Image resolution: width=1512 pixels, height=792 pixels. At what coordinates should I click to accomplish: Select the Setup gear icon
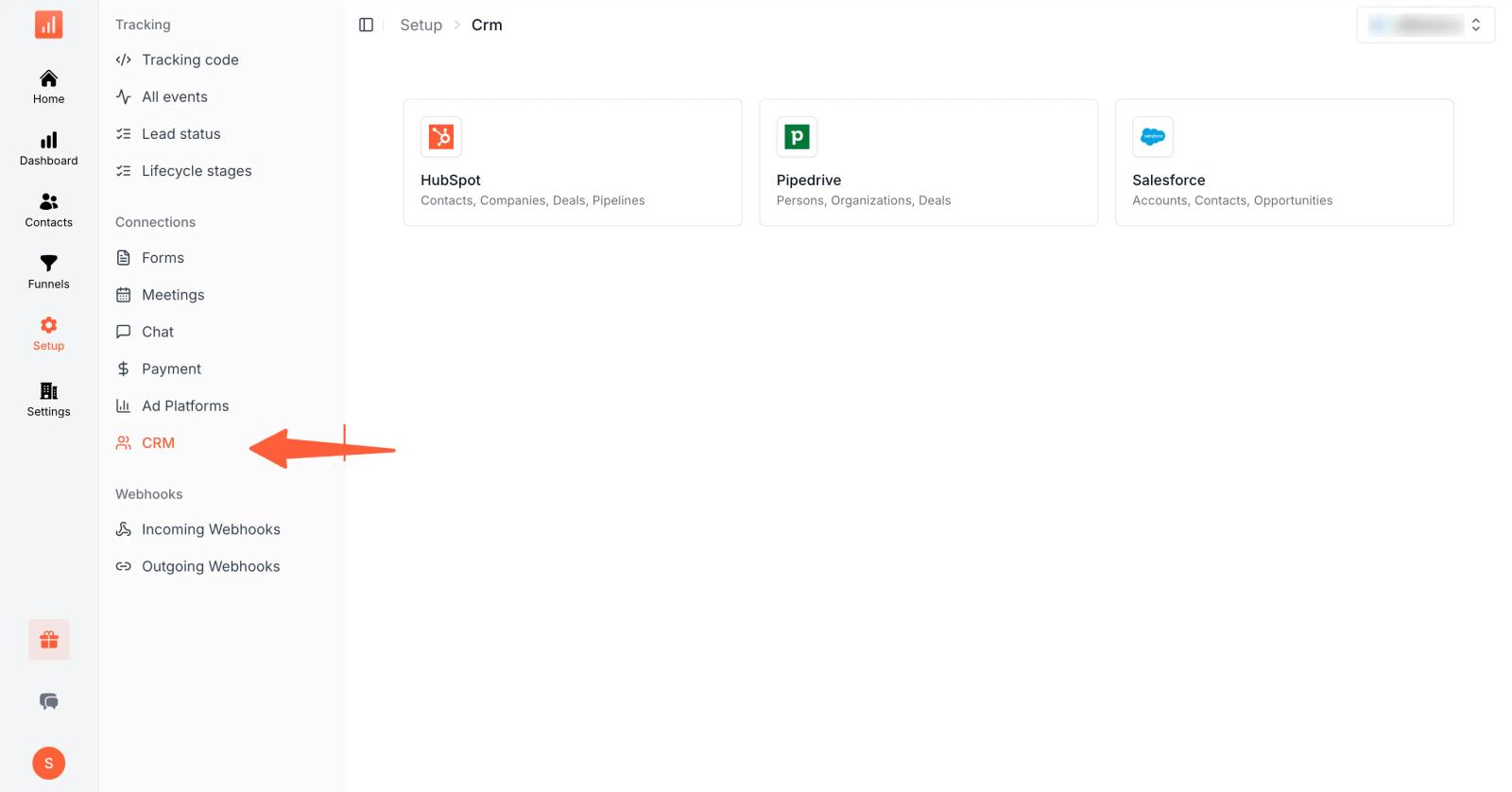(x=48, y=325)
